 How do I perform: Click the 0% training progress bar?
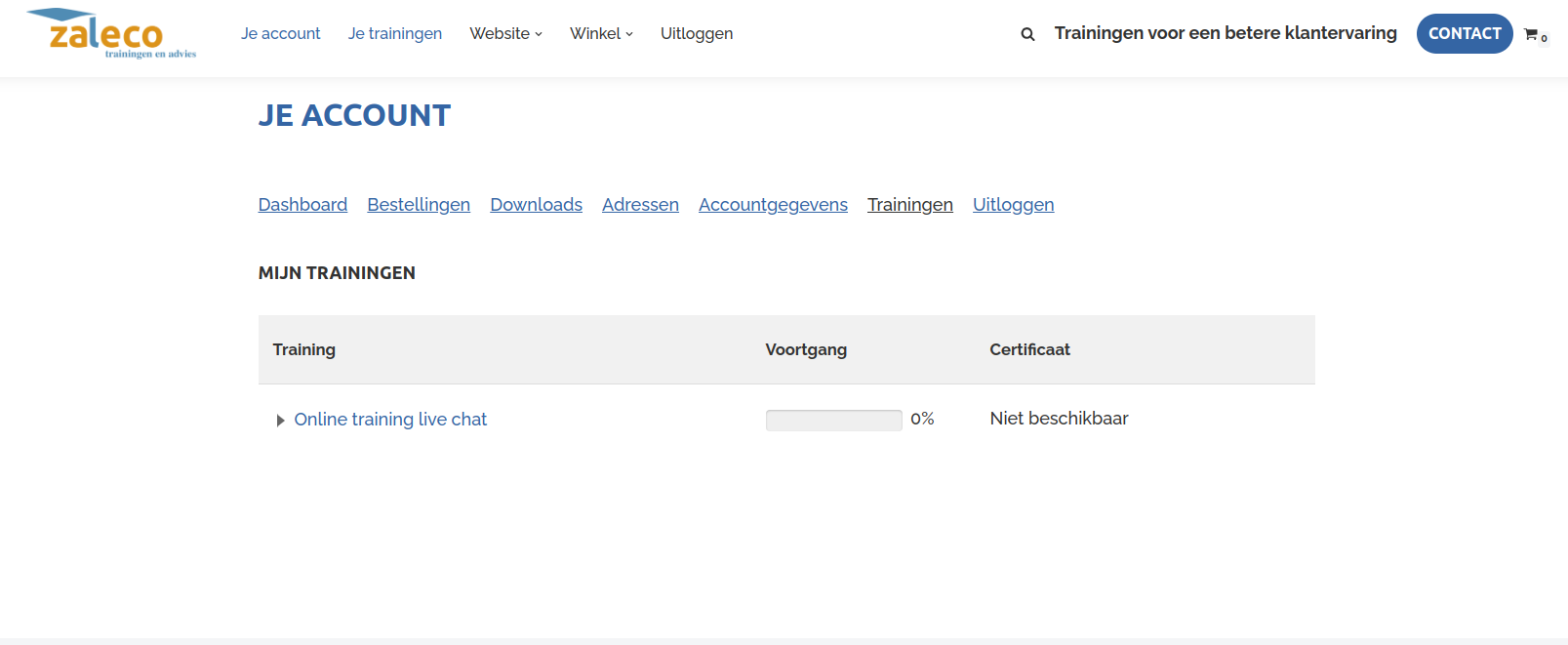tap(833, 420)
